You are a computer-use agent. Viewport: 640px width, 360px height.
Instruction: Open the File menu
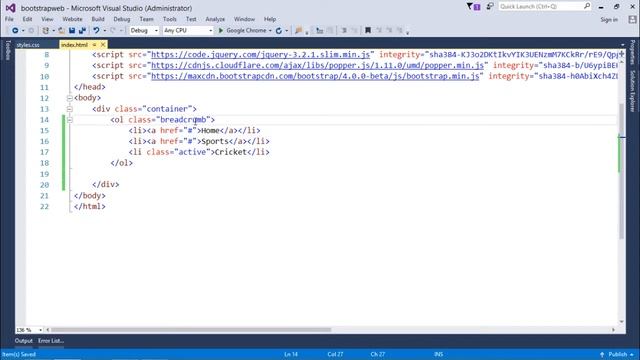click(9, 19)
